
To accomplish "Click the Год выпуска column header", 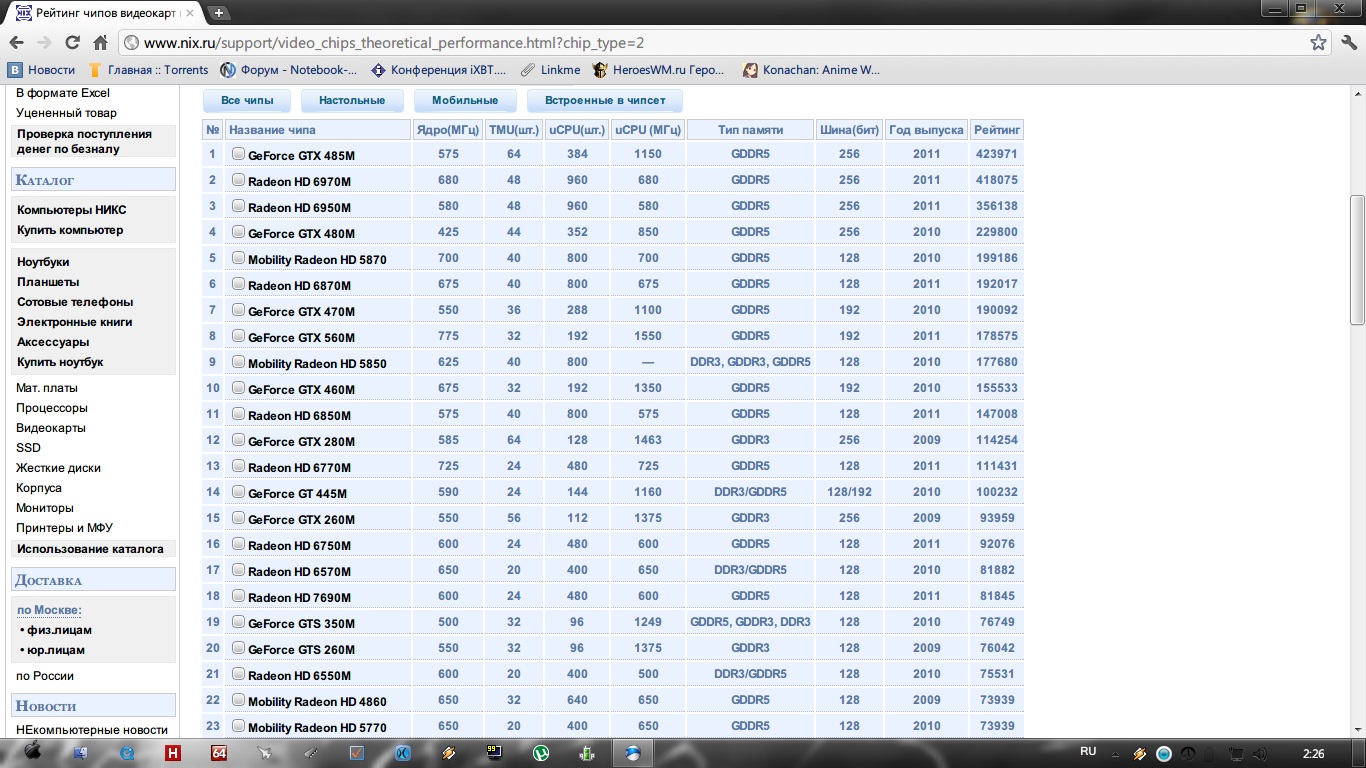I will [926, 130].
